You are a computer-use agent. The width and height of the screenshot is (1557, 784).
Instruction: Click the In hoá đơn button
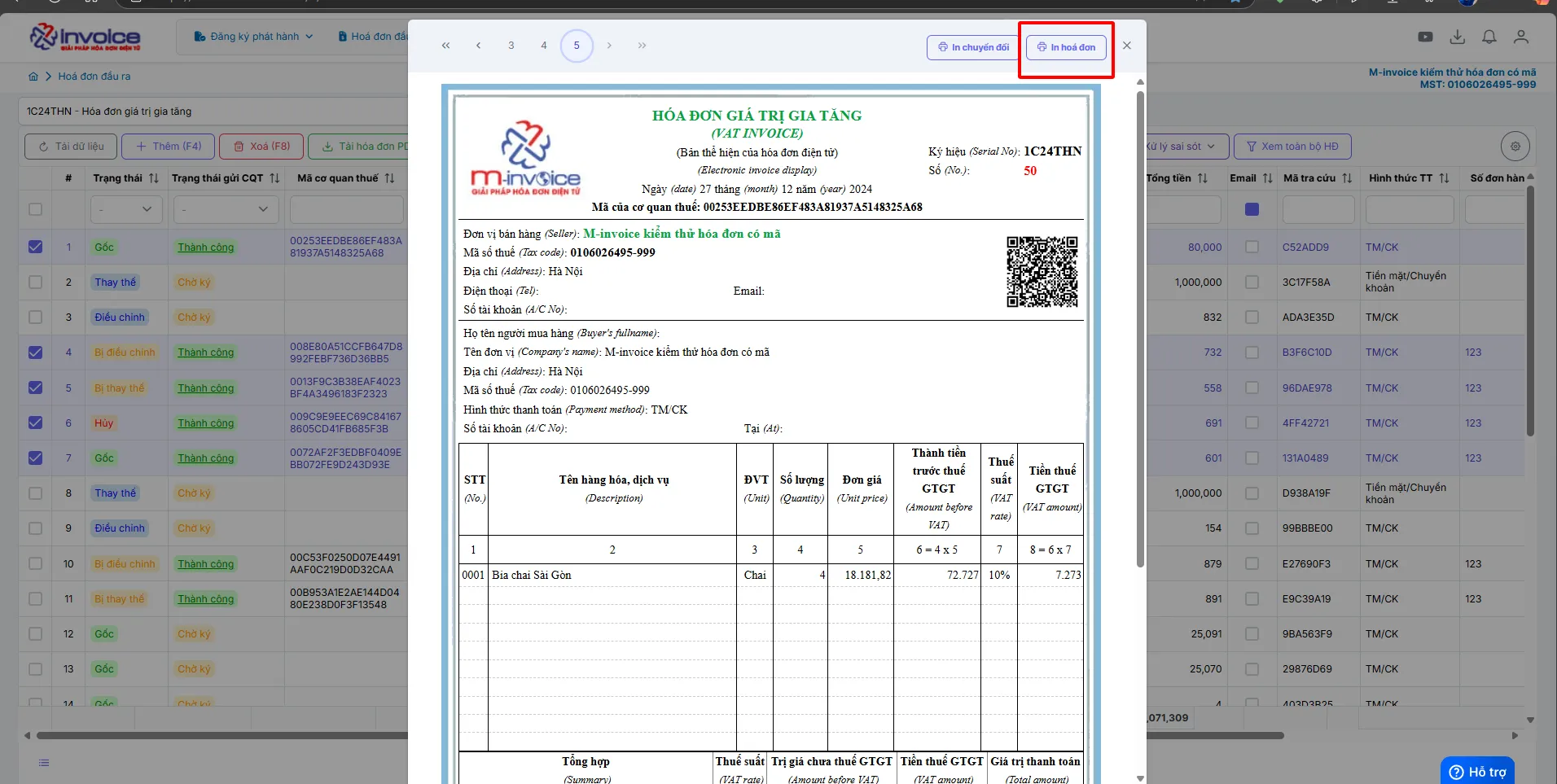pyautogui.click(x=1066, y=47)
